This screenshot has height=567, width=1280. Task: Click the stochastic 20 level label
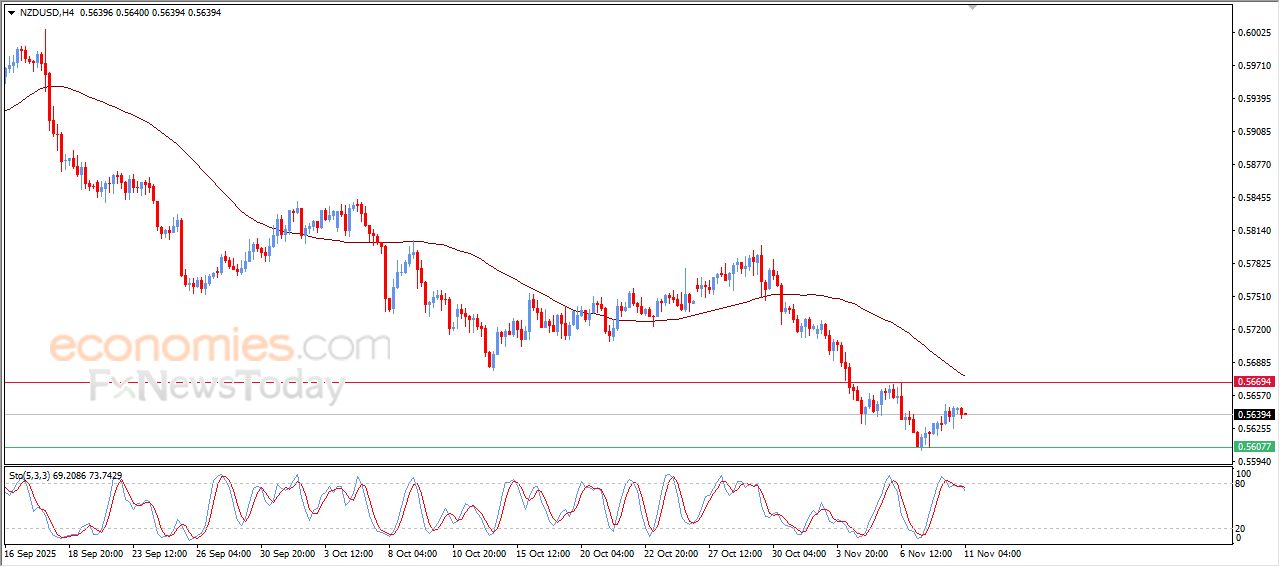tap(1242, 528)
